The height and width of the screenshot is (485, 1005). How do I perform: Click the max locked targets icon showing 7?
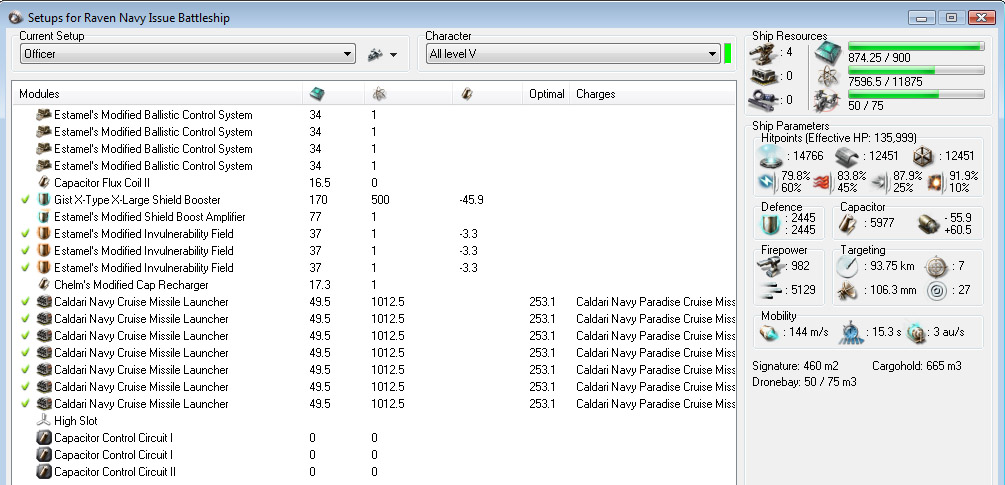(x=934, y=266)
